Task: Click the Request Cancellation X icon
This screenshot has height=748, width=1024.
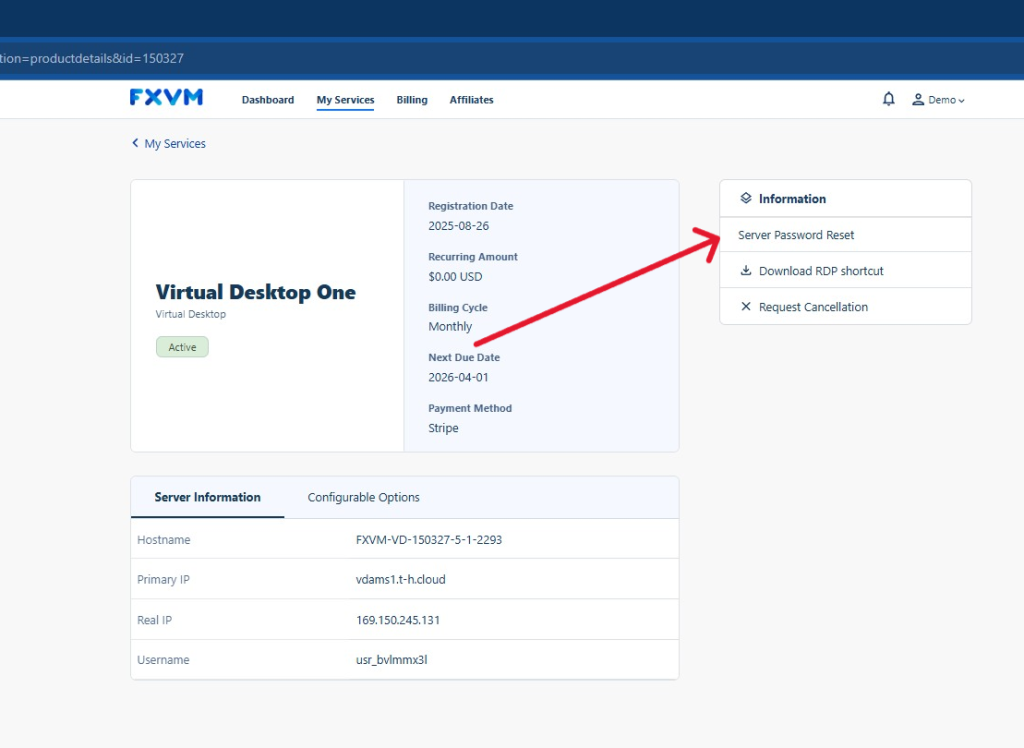Action: click(746, 307)
